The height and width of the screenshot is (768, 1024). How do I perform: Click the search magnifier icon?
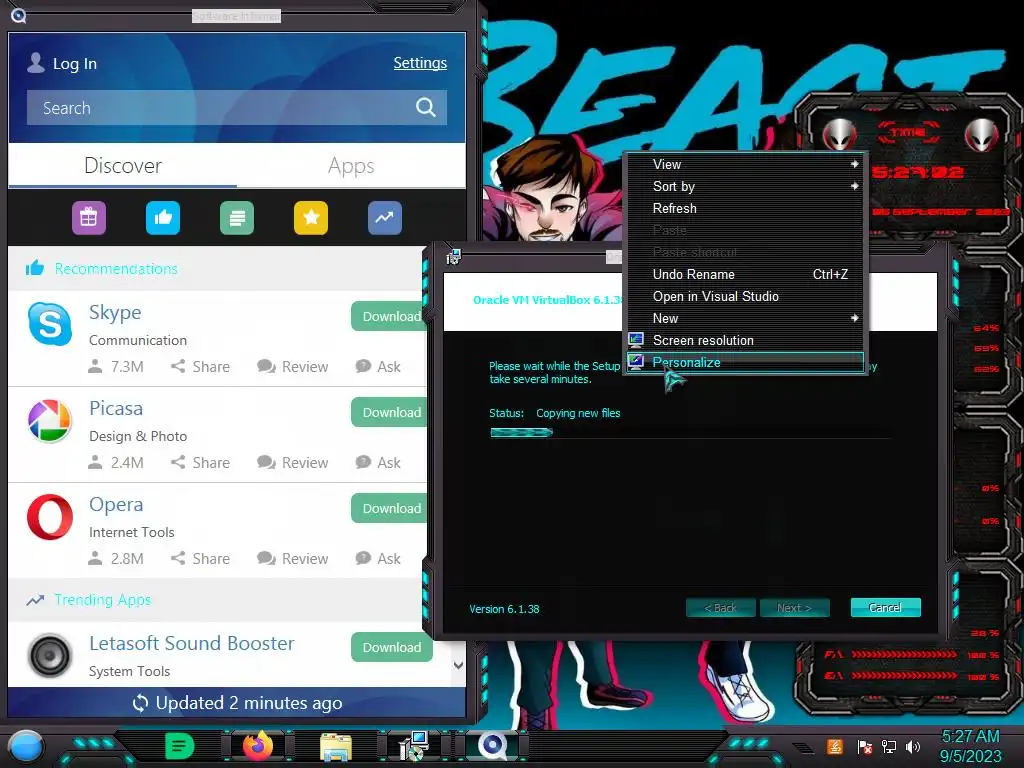426,107
